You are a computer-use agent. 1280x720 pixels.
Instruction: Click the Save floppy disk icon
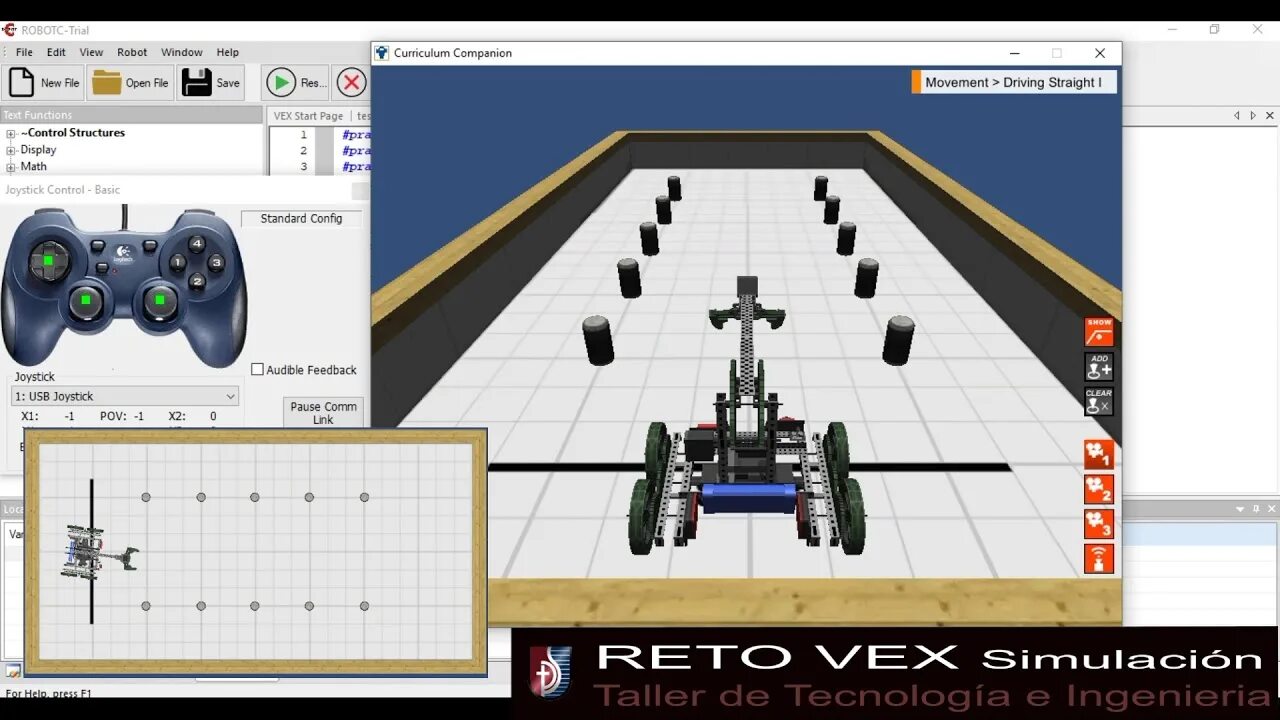[x=196, y=82]
